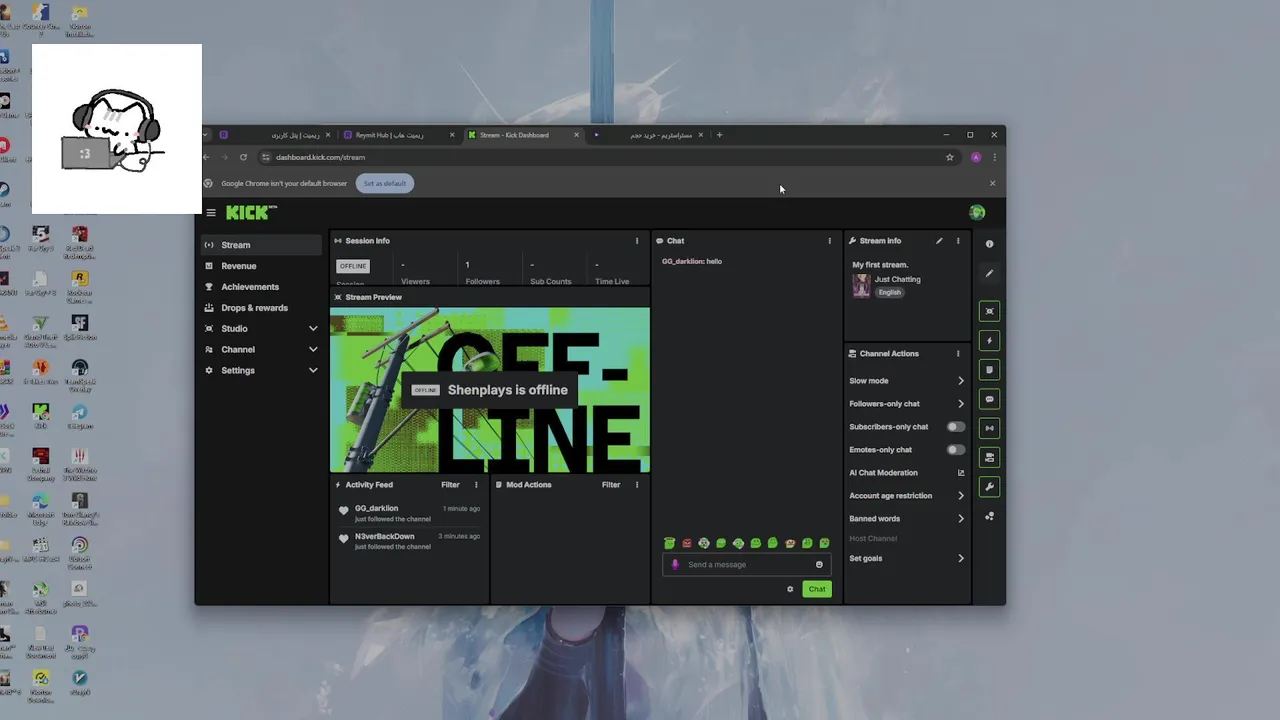
Task: Send message with the green Chat button
Action: click(817, 589)
